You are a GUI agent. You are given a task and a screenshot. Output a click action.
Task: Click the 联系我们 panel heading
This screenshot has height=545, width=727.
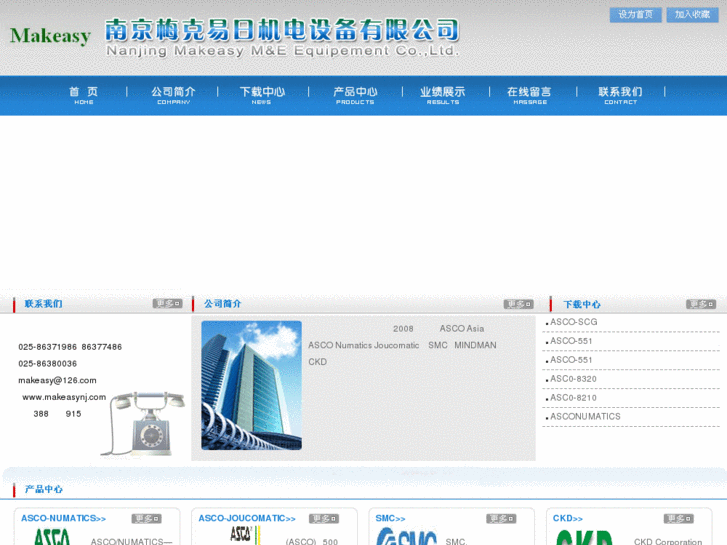coord(43,304)
